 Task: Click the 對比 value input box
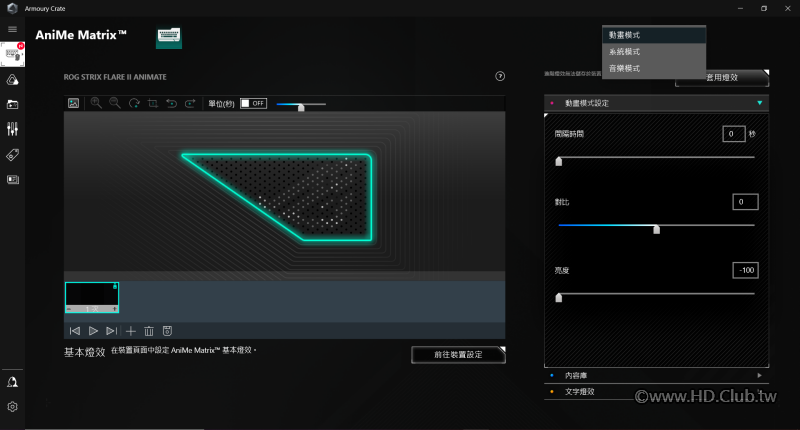point(745,202)
